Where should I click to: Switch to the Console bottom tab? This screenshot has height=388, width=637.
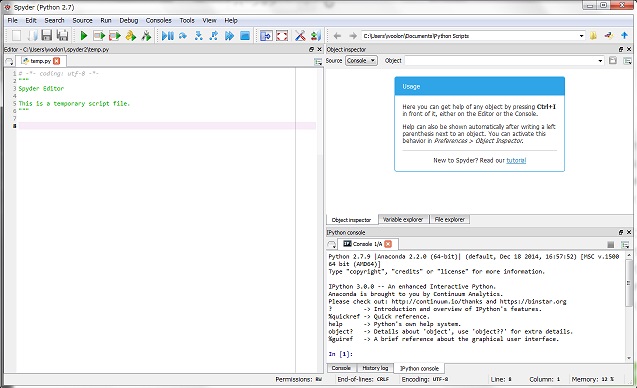coord(341,368)
